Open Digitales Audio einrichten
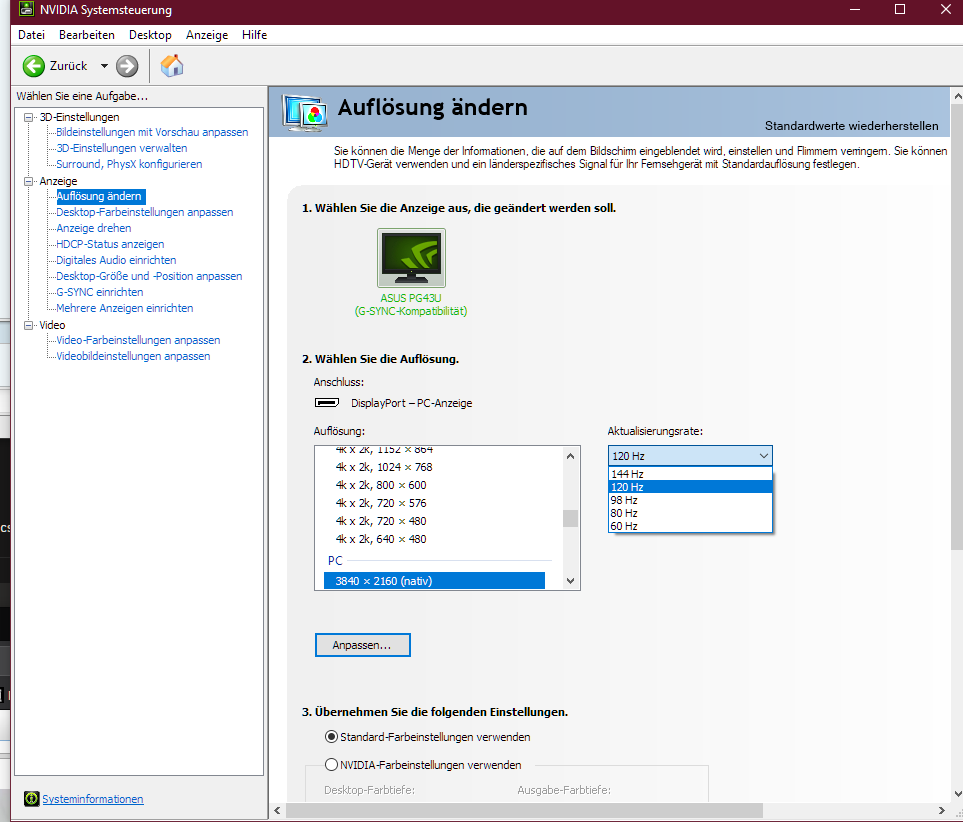This screenshot has height=822, width=963. click(x=116, y=260)
